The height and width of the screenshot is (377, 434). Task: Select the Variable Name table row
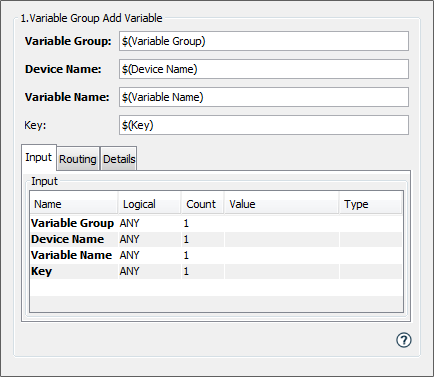pyautogui.click(x=216, y=255)
